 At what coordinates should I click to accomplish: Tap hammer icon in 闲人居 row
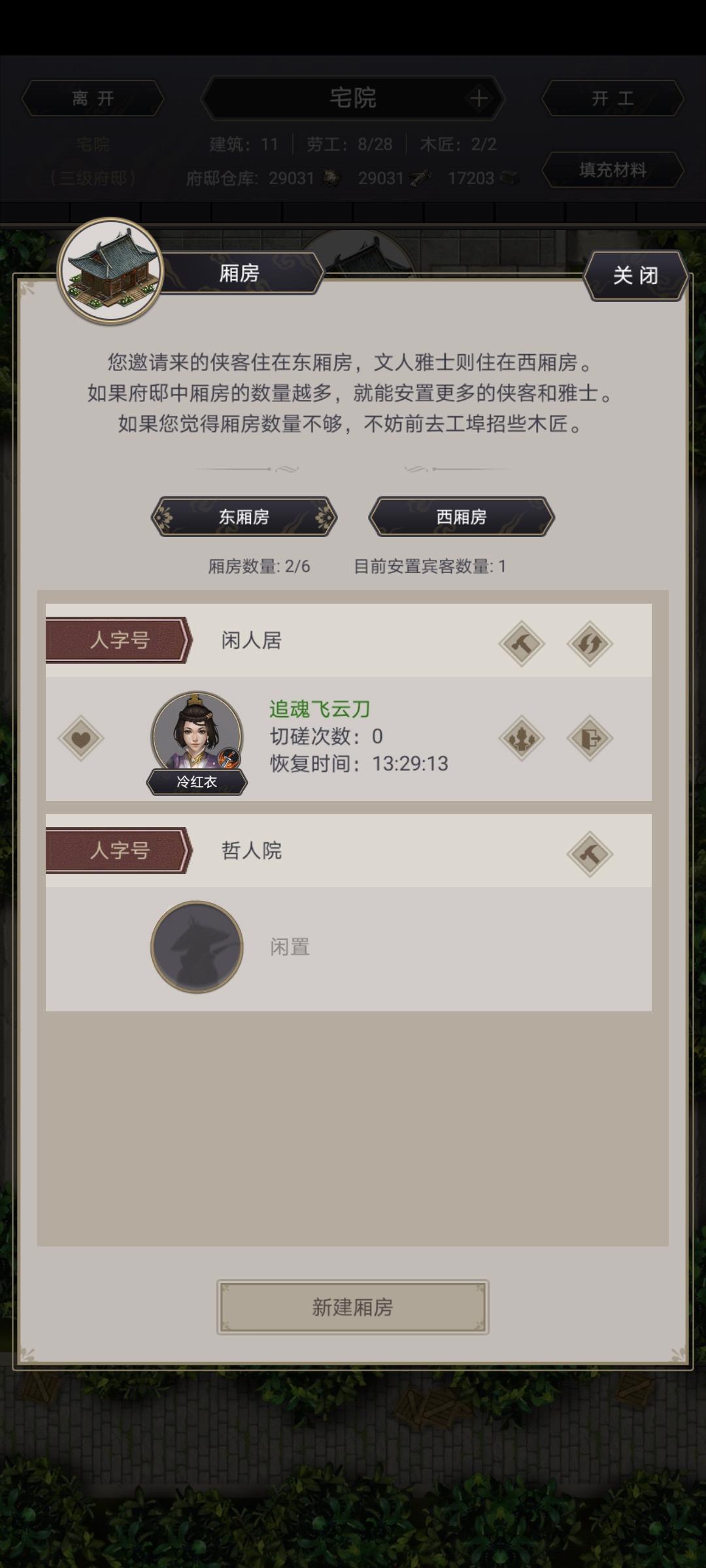(522, 644)
